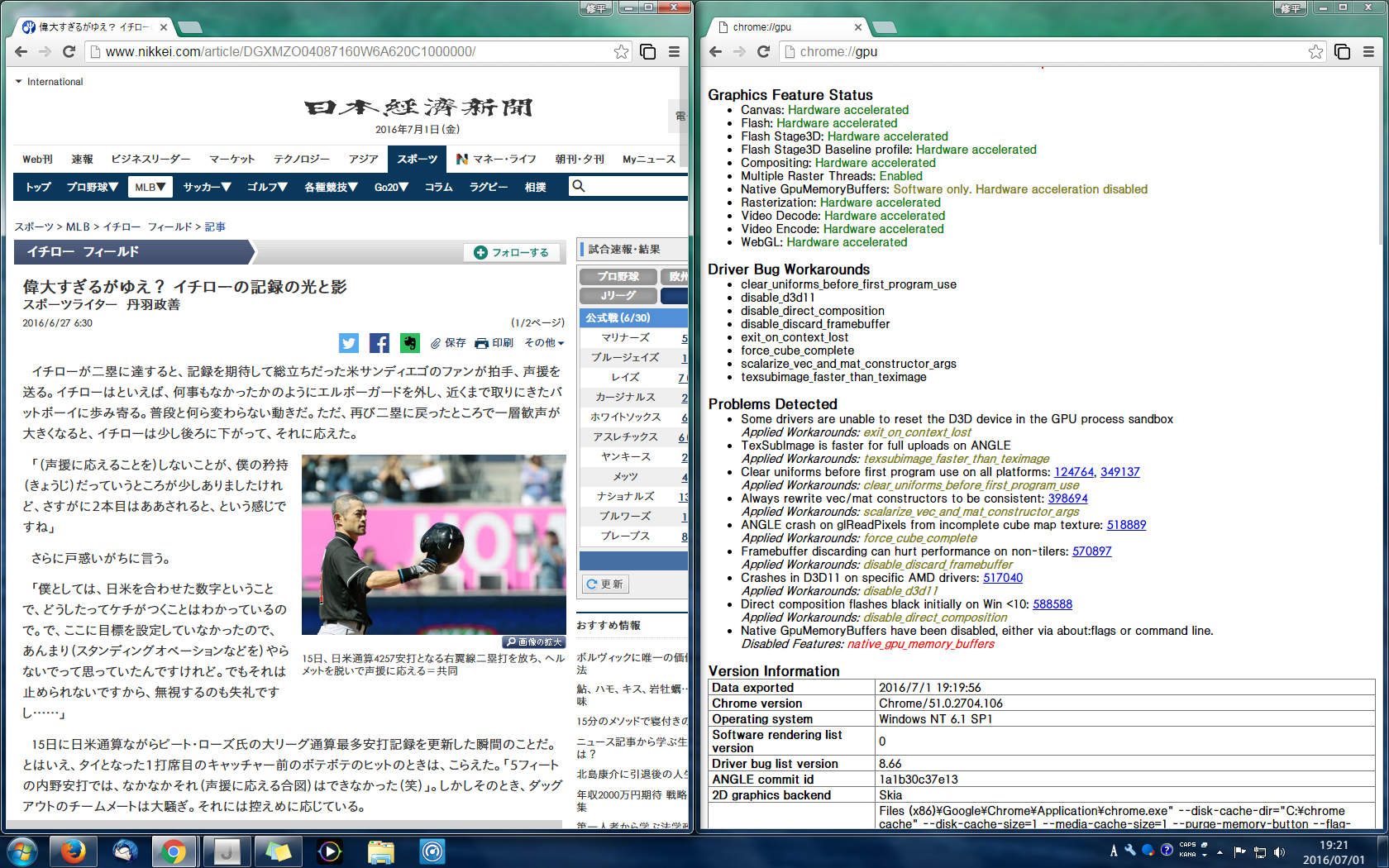This screenshot has width=1389, height=868.
Task: Show hidden tray icons arrow
Action: click(x=1218, y=852)
